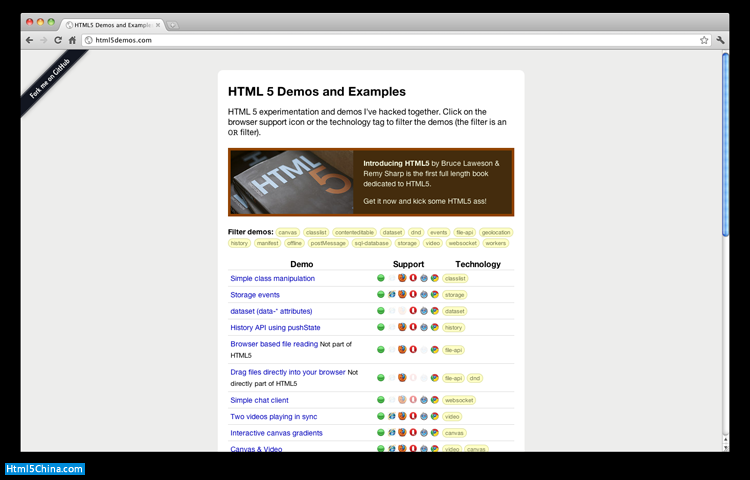This screenshot has height=480, width=750.
Task: Select the HTML5 Demos and Examples browser tab
Action: 113,25
